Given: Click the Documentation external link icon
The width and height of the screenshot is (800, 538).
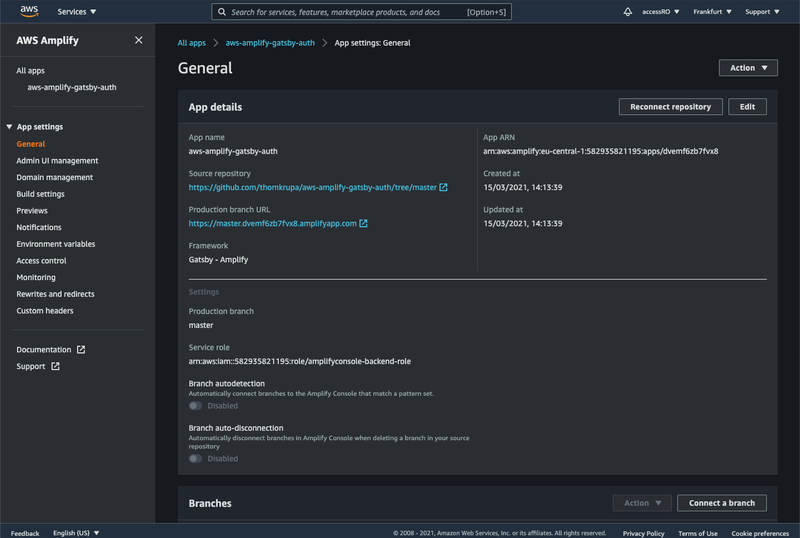Looking at the screenshot, I should (x=81, y=350).
